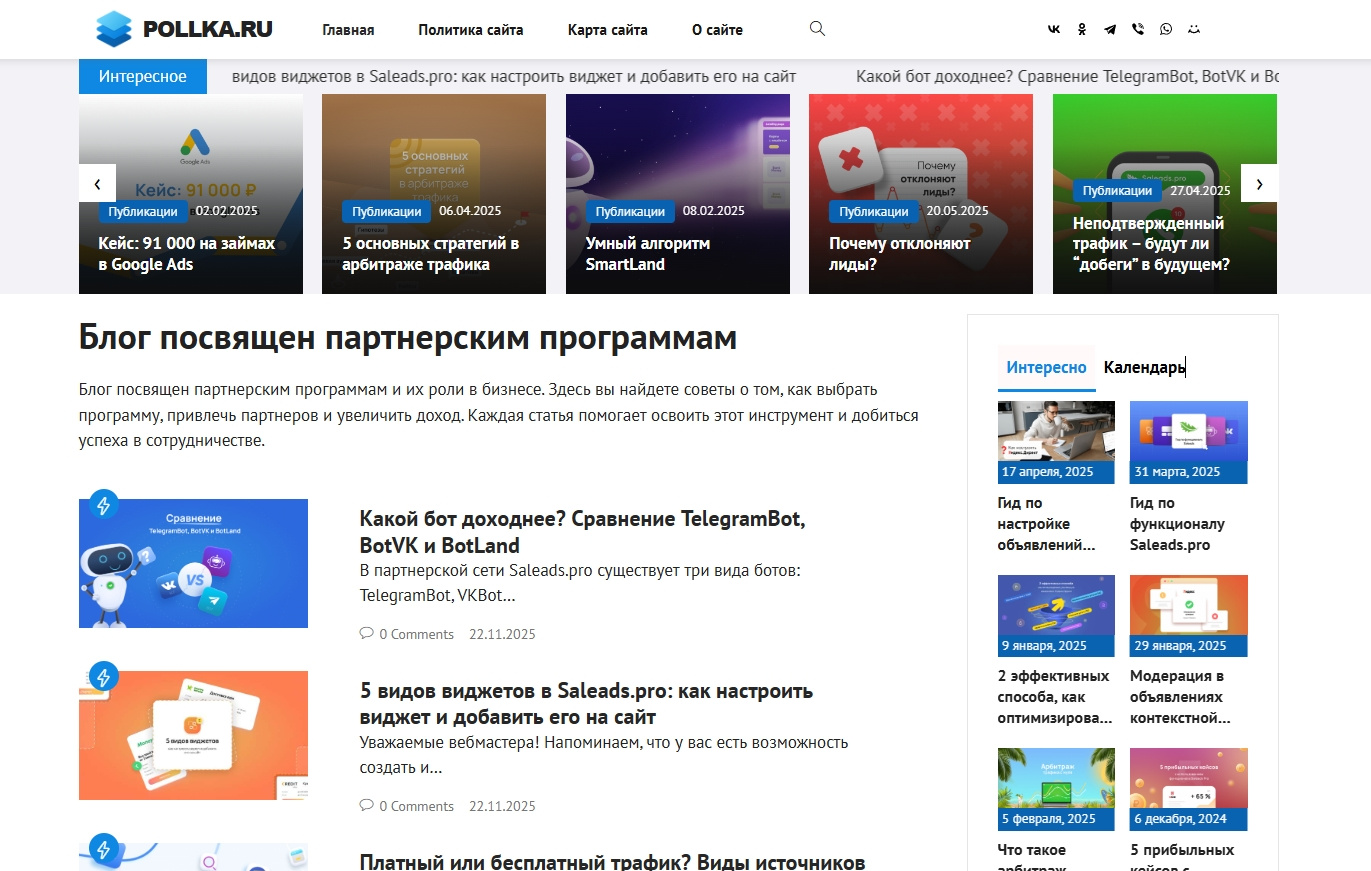Open sidebar post Гид по настройке объявлений
This screenshot has width=1371, height=871.
click(x=1047, y=524)
